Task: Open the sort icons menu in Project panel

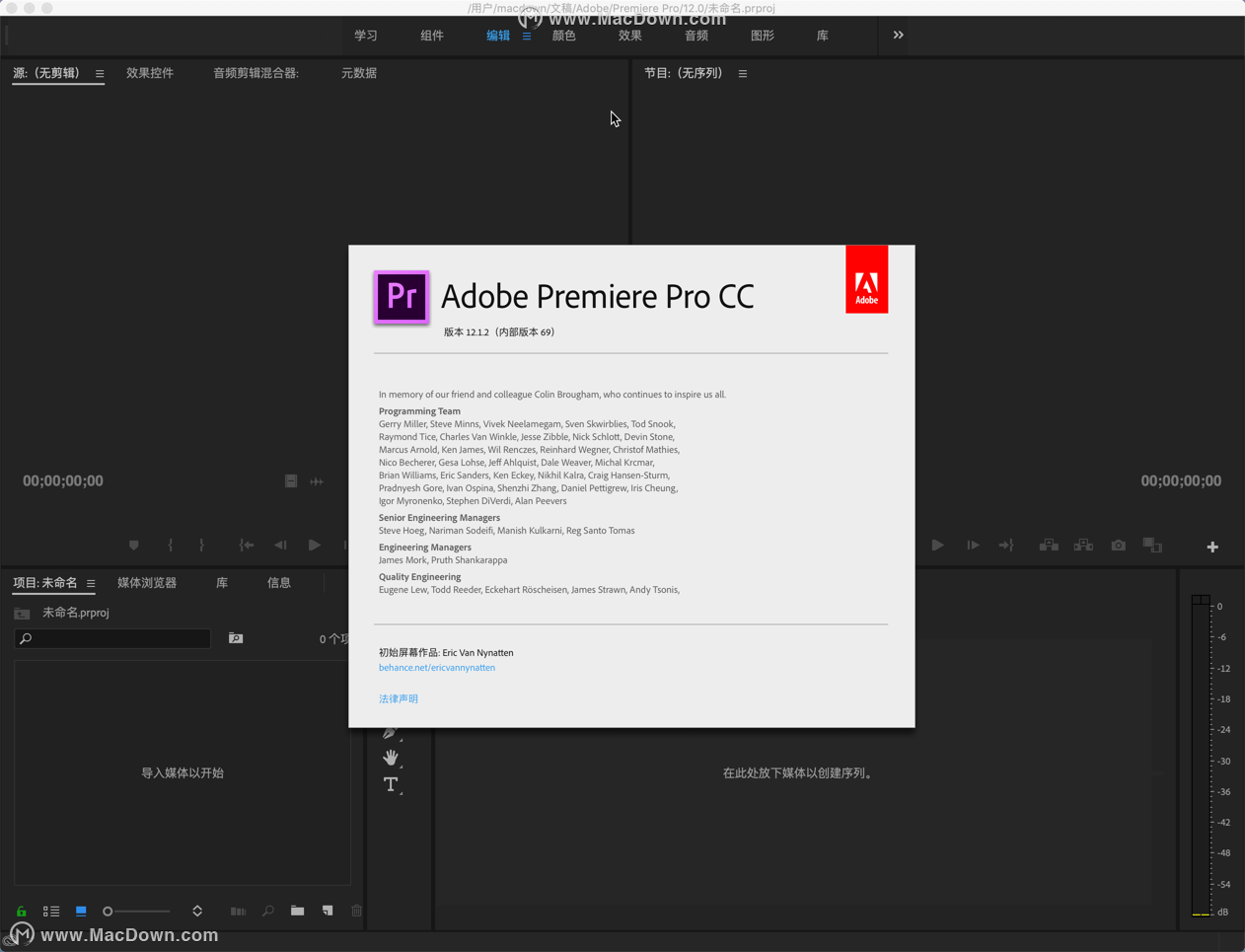Action: coord(197,912)
